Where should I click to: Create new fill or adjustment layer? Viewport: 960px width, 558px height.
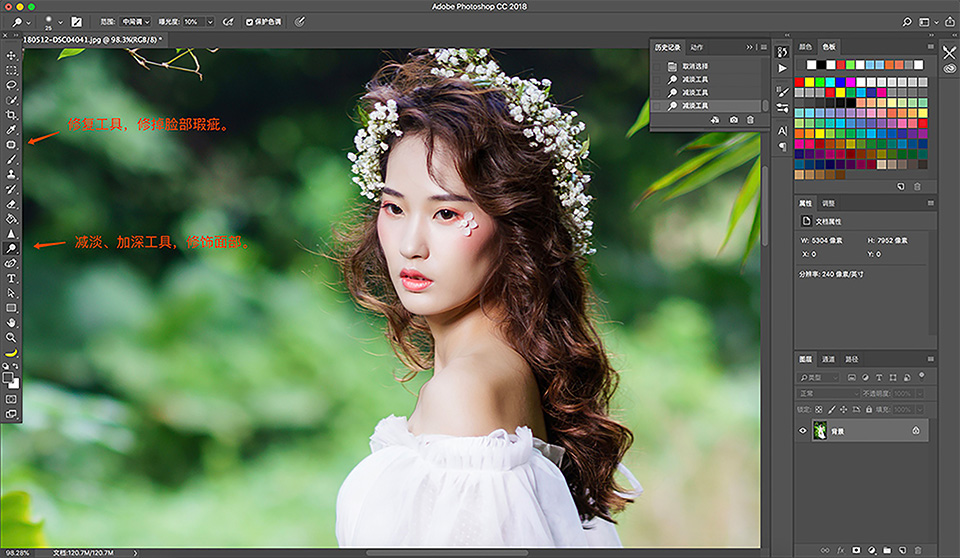pyautogui.click(x=872, y=550)
